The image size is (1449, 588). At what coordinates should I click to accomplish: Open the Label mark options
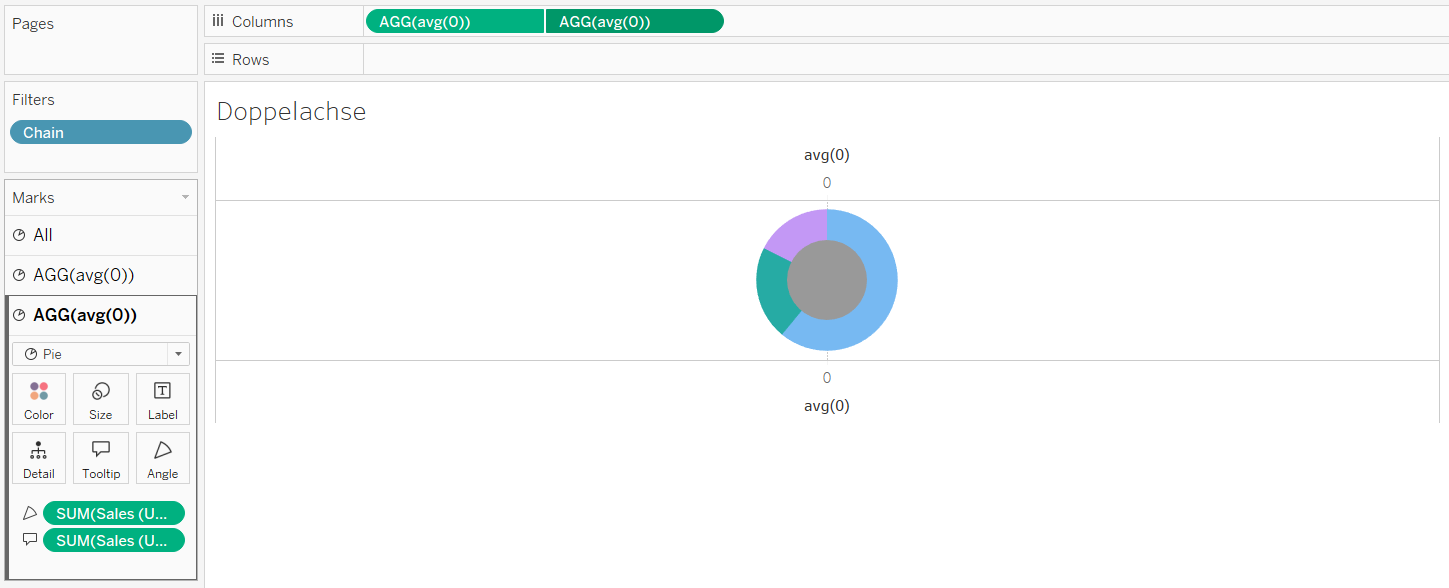point(162,399)
